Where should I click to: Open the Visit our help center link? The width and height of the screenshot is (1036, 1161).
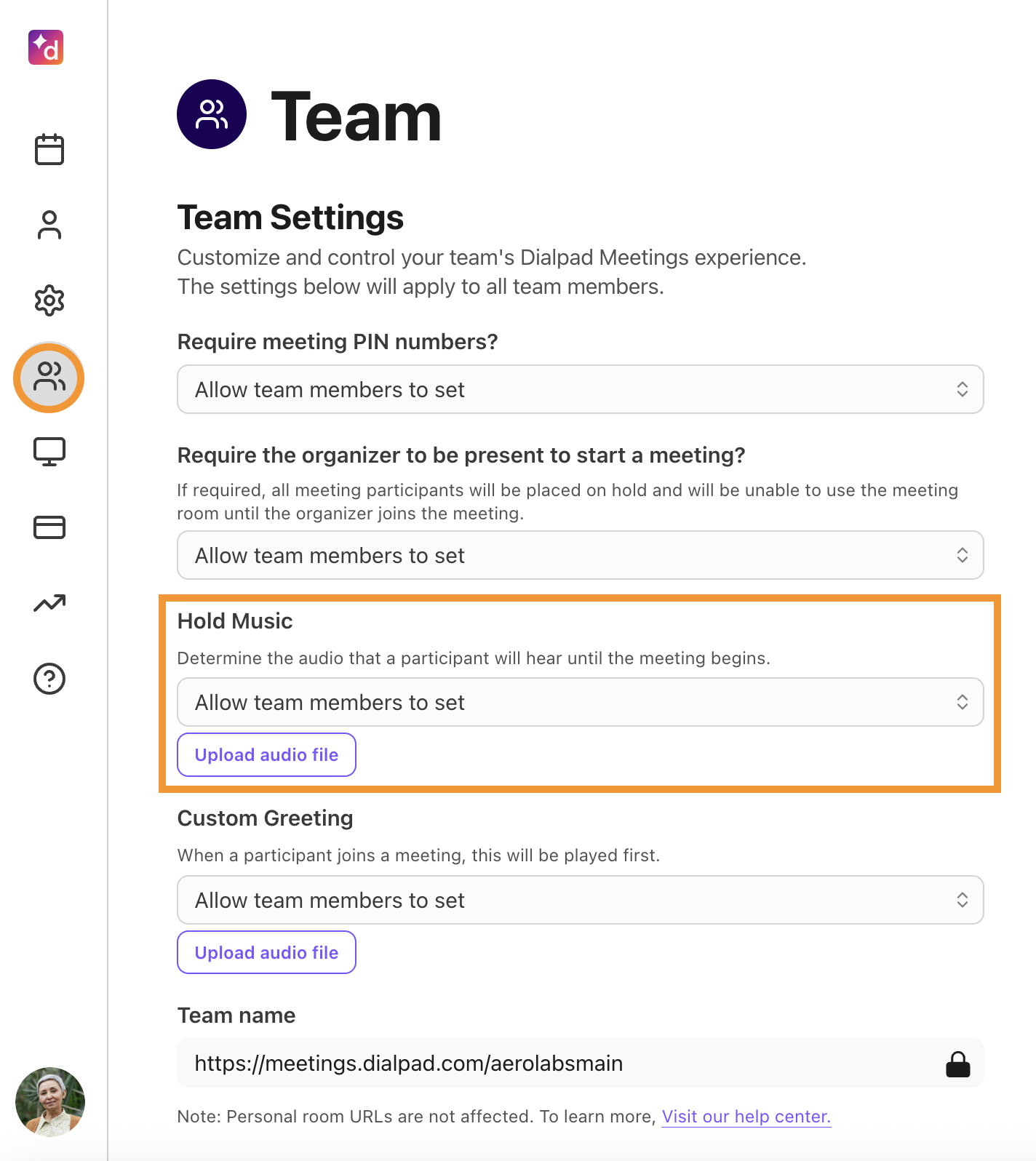coord(746,1117)
